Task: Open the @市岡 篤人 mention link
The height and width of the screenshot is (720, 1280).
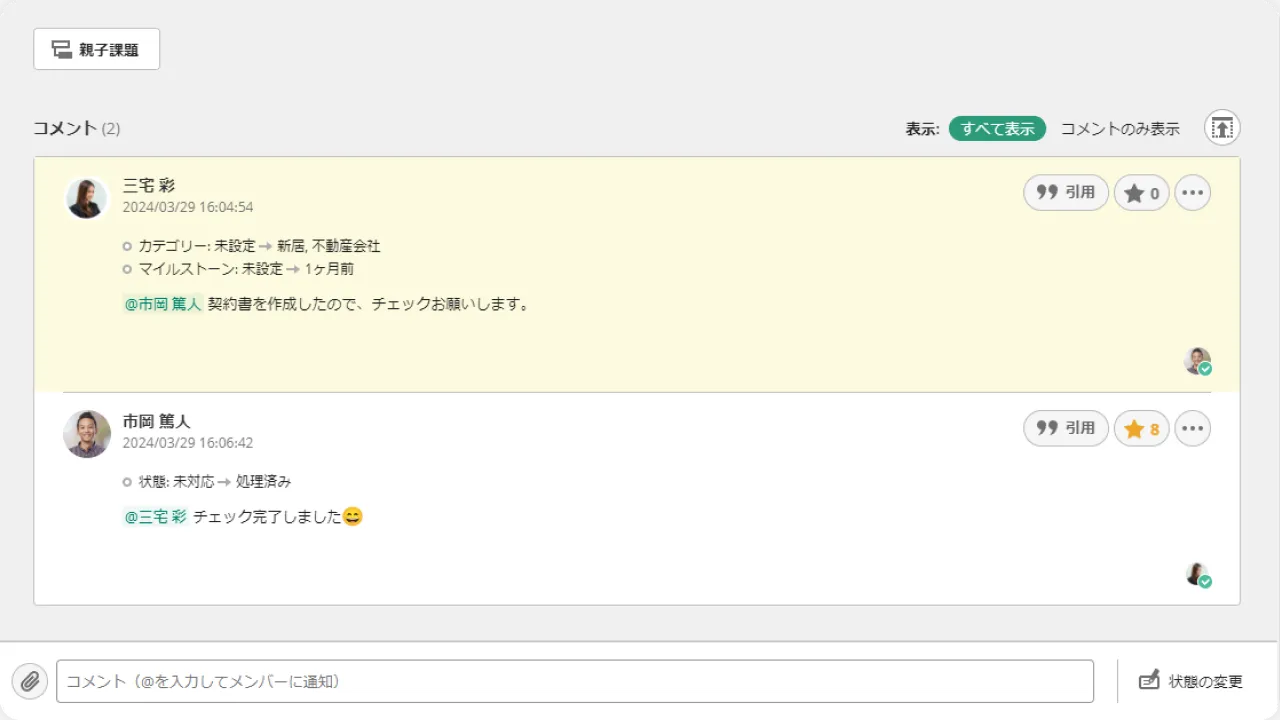Action: point(162,303)
